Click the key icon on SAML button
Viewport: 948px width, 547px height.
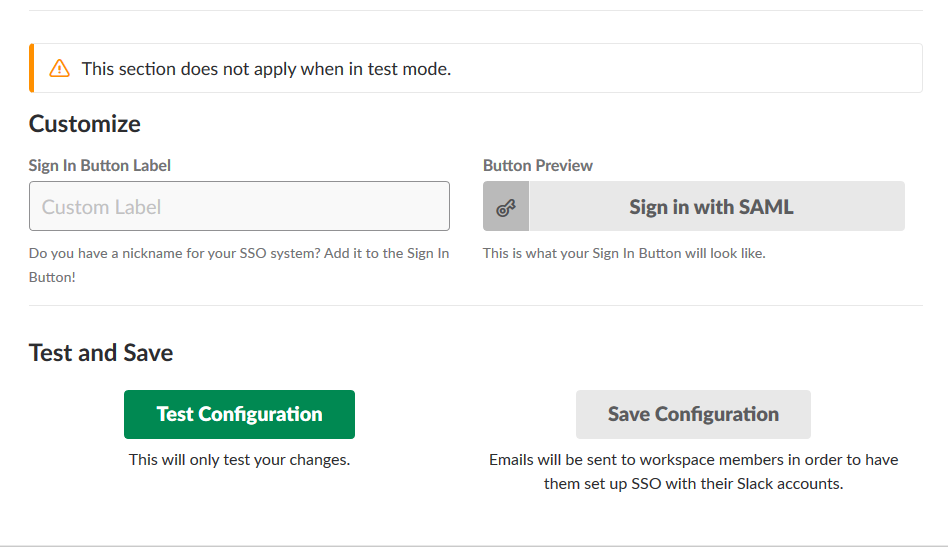point(506,208)
